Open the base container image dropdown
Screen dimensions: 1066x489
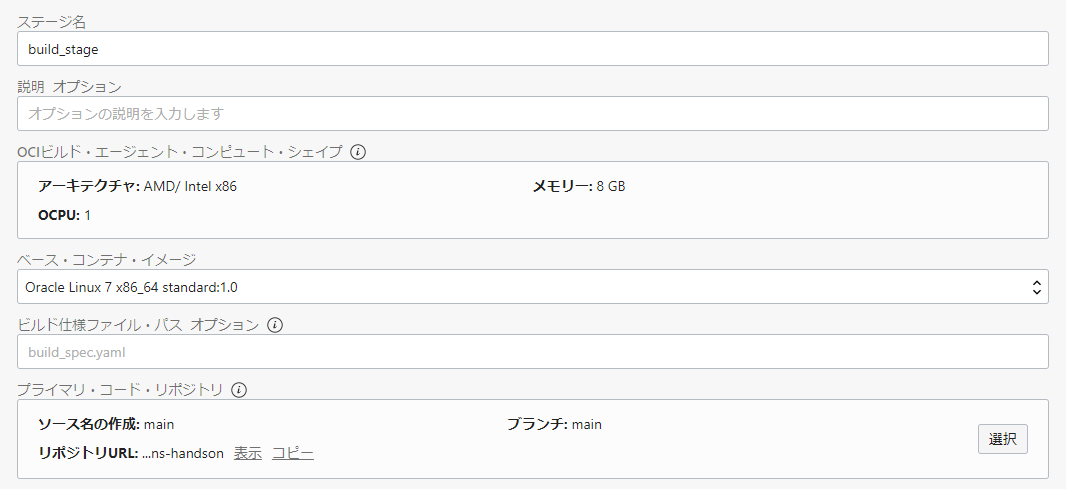[533, 287]
